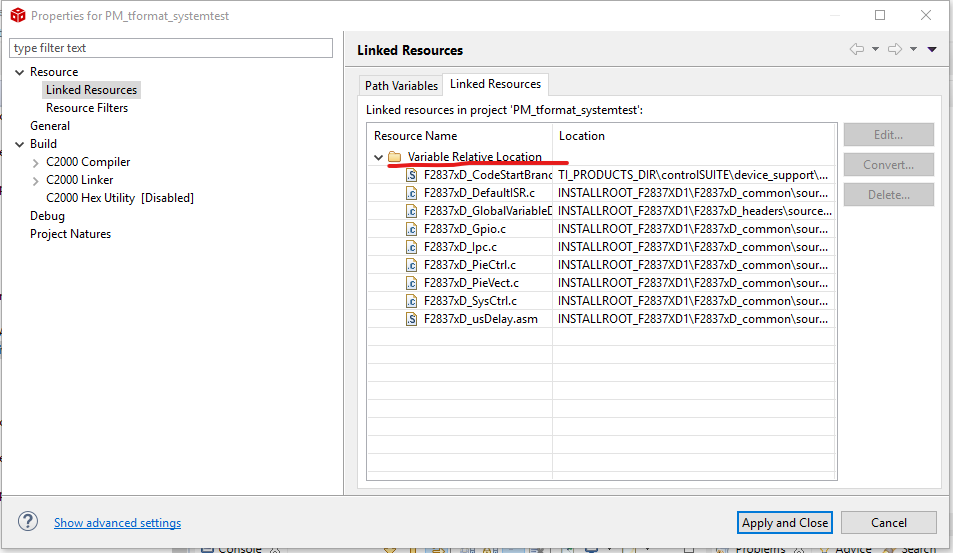Click the Variable Relative Location folder icon
953x553 pixels.
tap(394, 157)
